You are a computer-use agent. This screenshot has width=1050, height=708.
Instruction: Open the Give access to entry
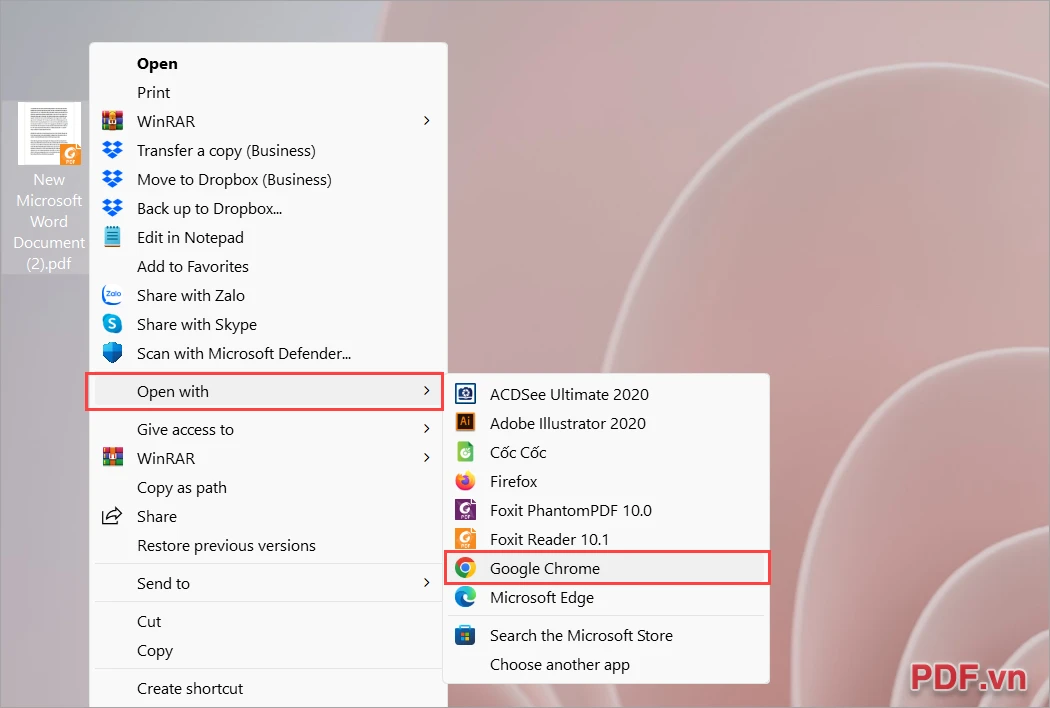268,429
